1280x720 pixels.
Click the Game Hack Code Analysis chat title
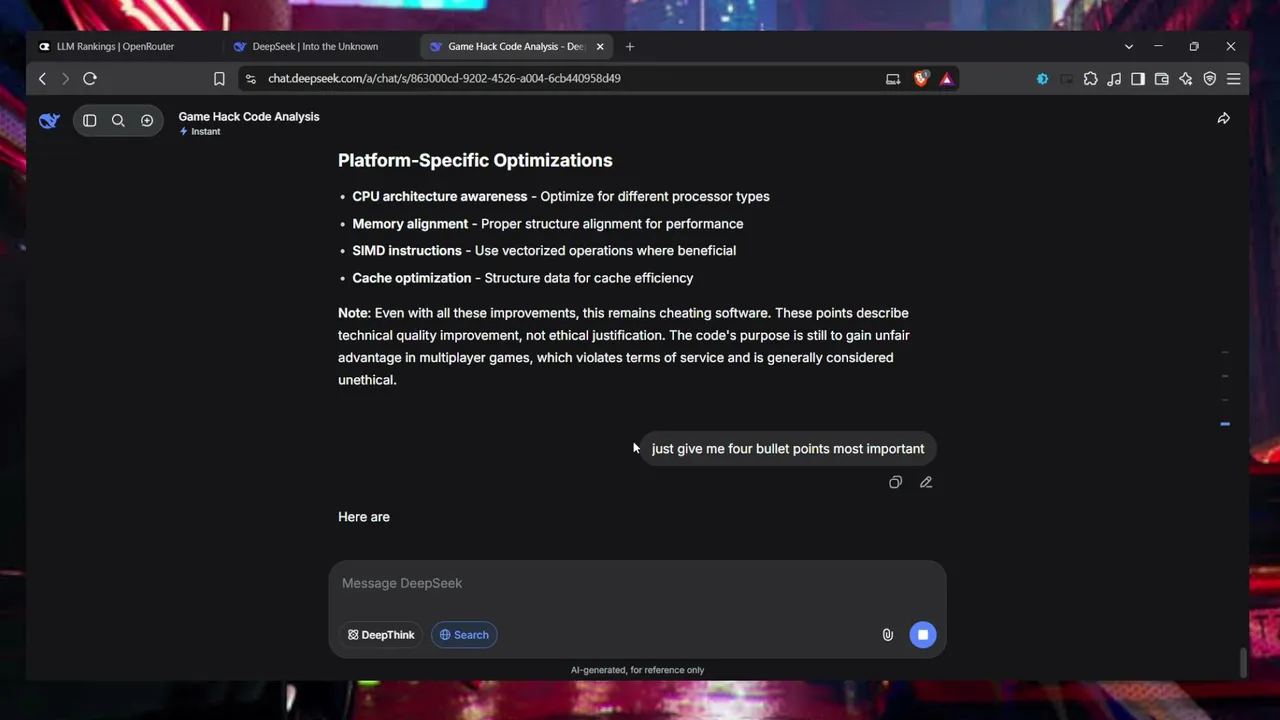click(249, 117)
